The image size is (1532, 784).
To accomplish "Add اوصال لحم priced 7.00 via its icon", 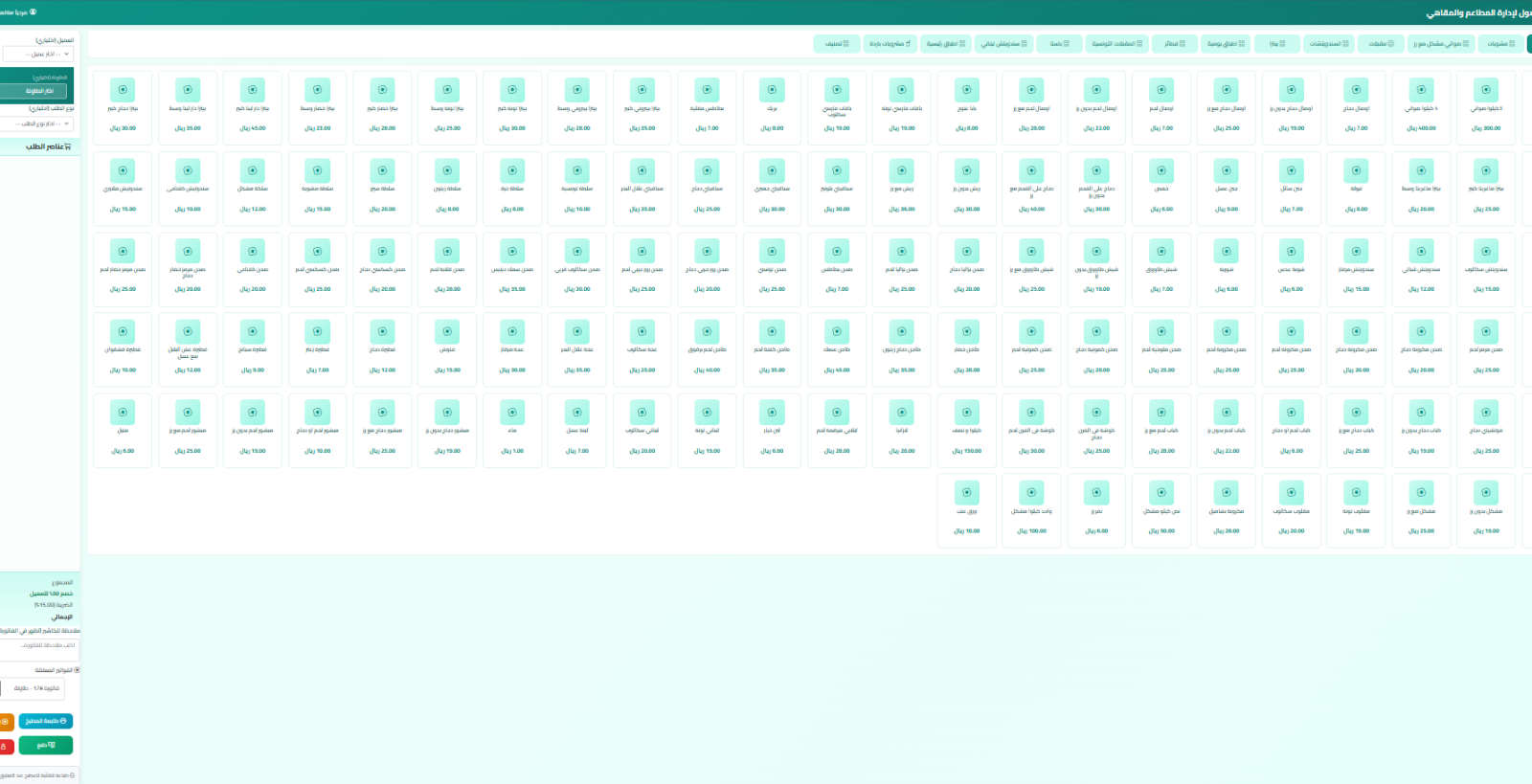I will tap(1161, 90).
